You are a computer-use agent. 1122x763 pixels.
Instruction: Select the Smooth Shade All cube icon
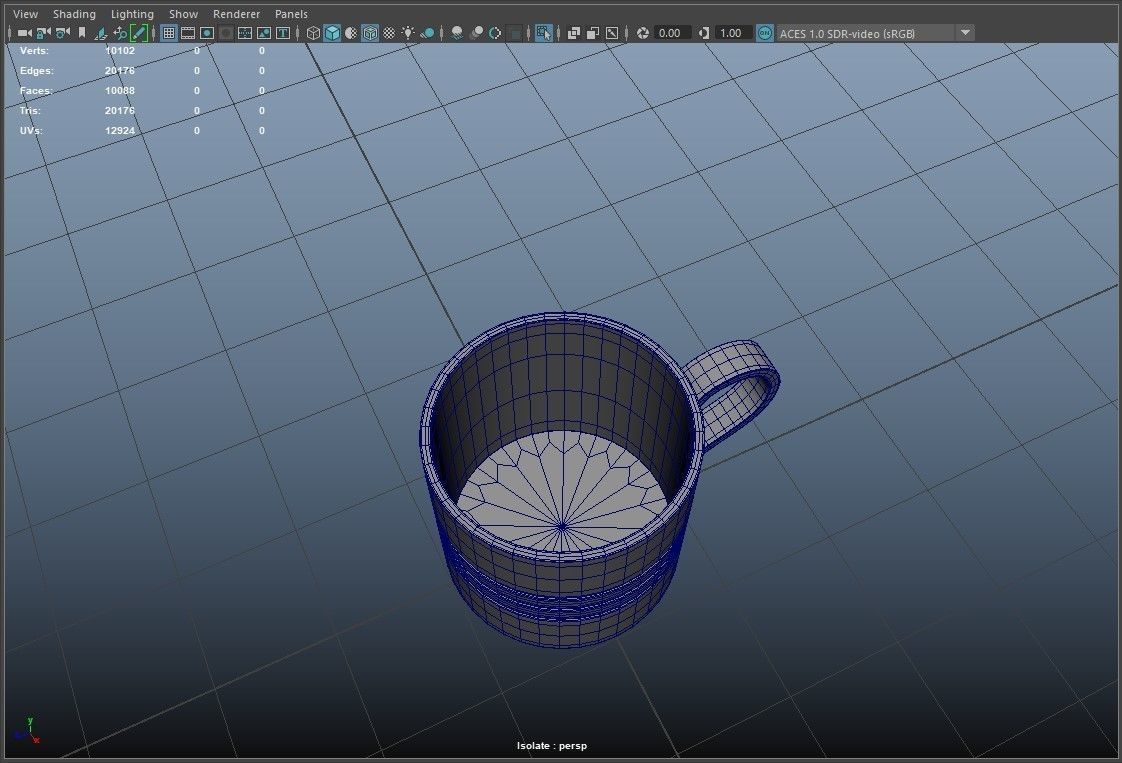click(332, 33)
